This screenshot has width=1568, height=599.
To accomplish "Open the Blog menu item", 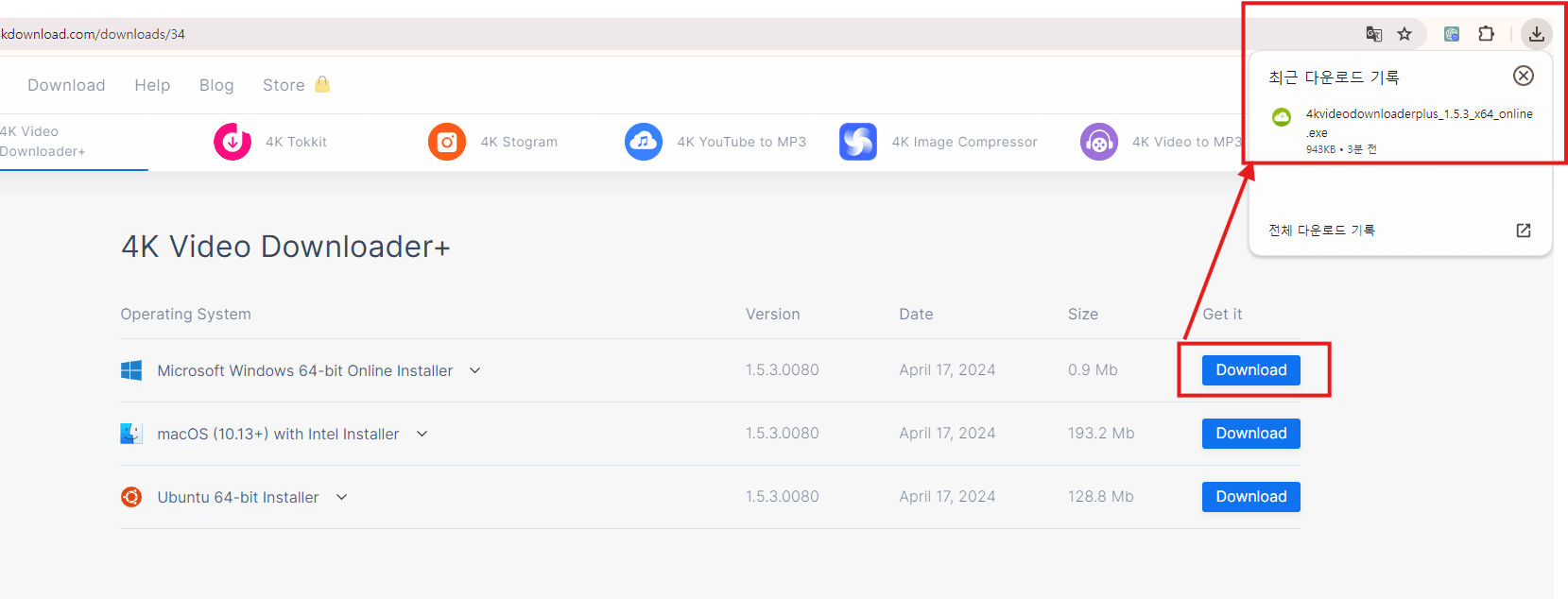I will pos(216,85).
